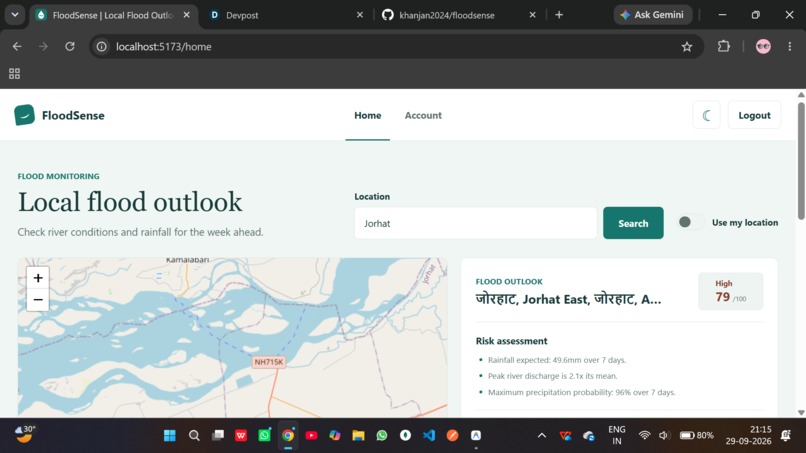Click the address bar URL localhost:5173/home

[x=163, y=47]
